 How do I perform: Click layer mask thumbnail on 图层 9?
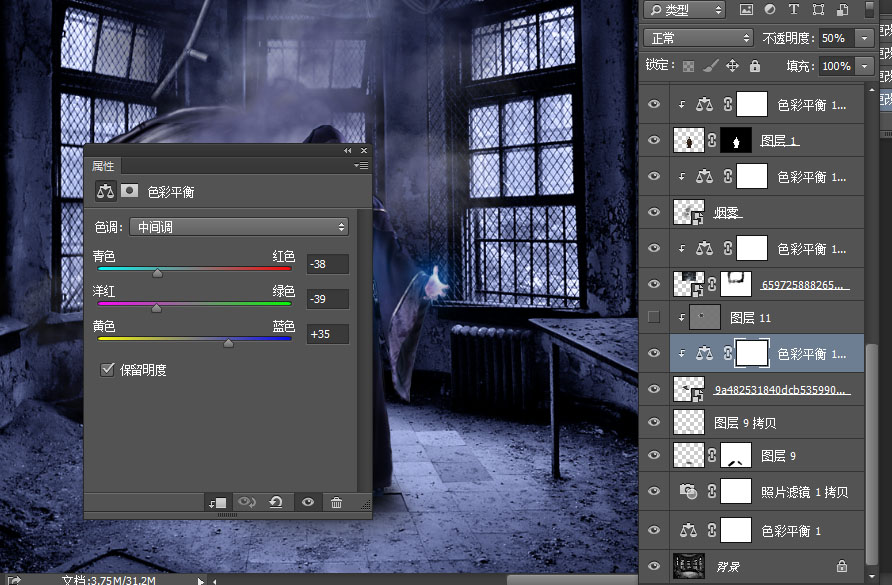tap(736, 455)
